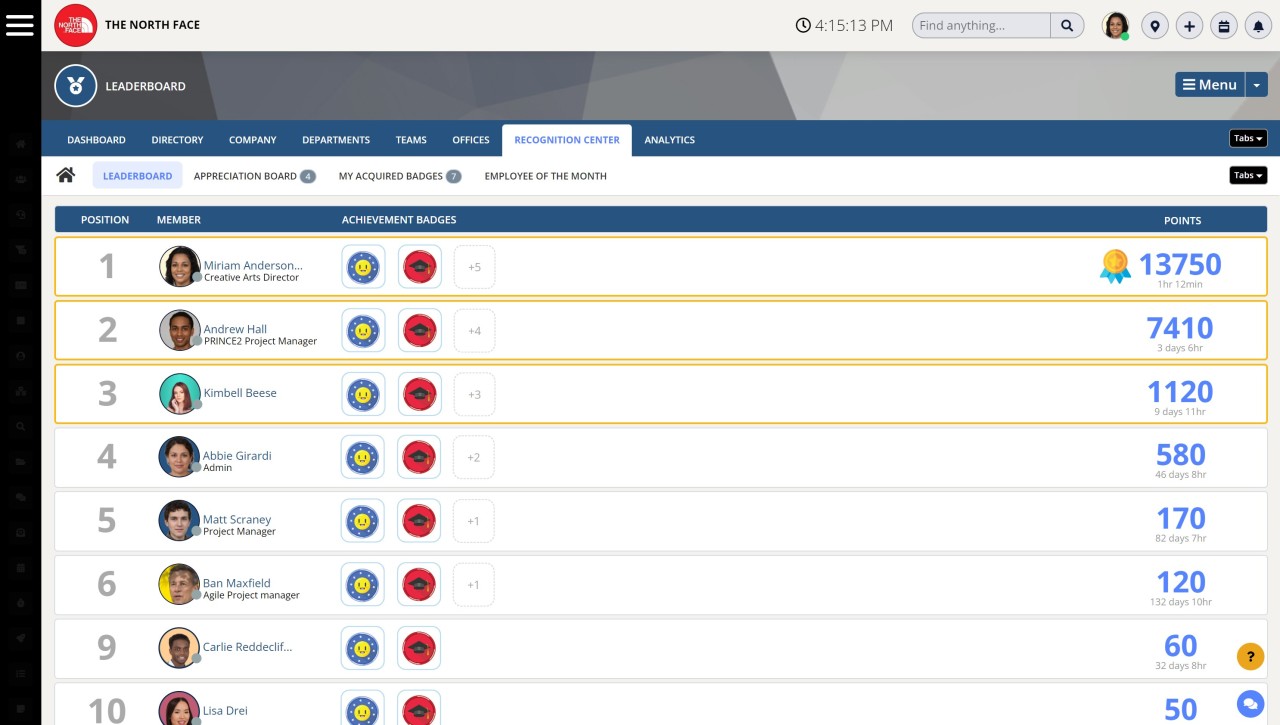This screenshot has width=1280, height=725.
Task: Expand the dropdown arrow beside Menu
Action: 1256,85
